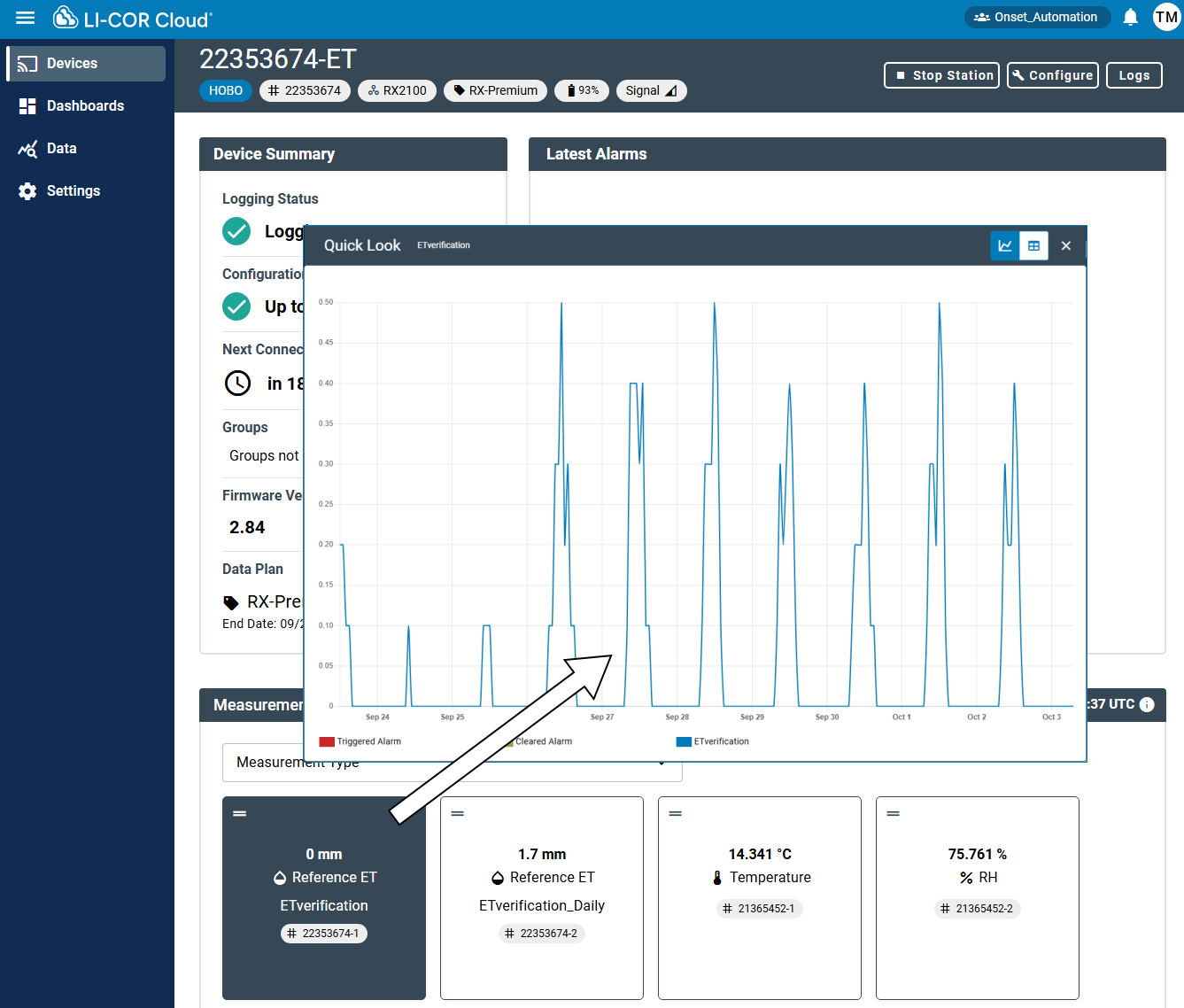Select the ETverification_Daily measurement card
This screenshot has width=1184, height=1008.
point(542,897)
